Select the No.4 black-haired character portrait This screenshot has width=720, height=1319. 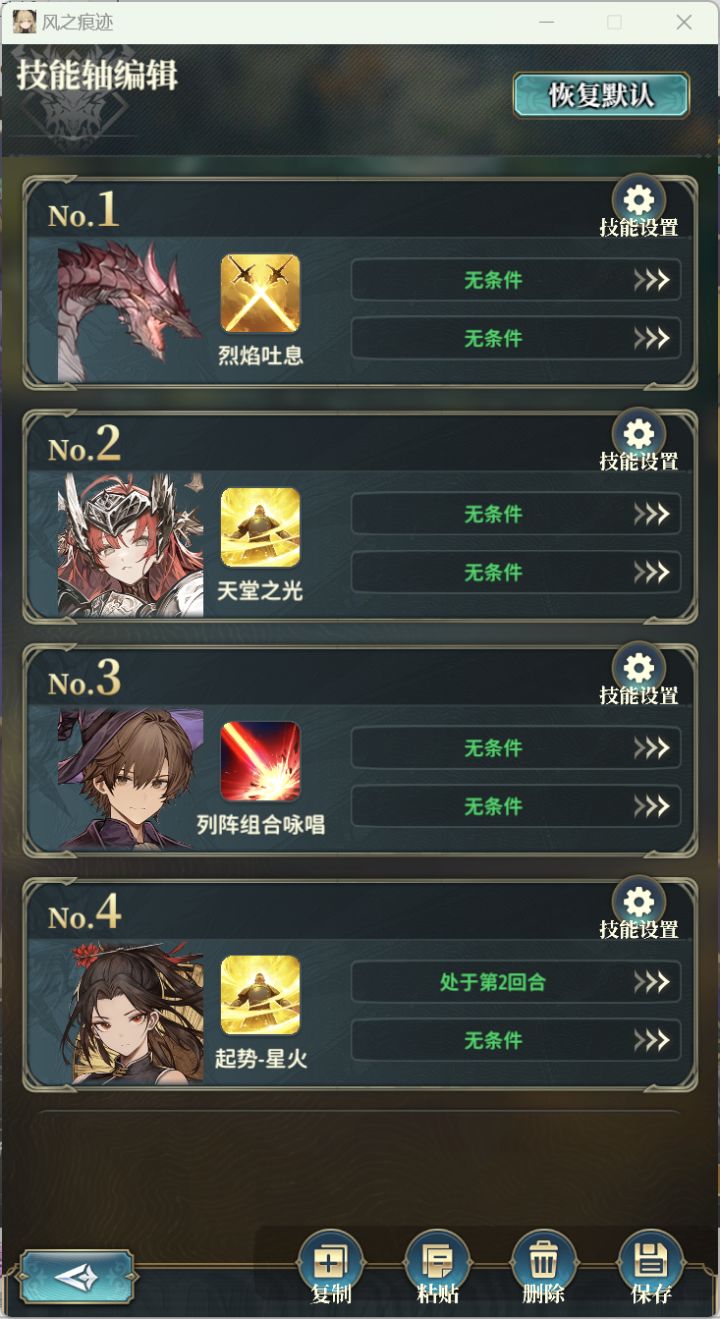tap(130, 1013)
